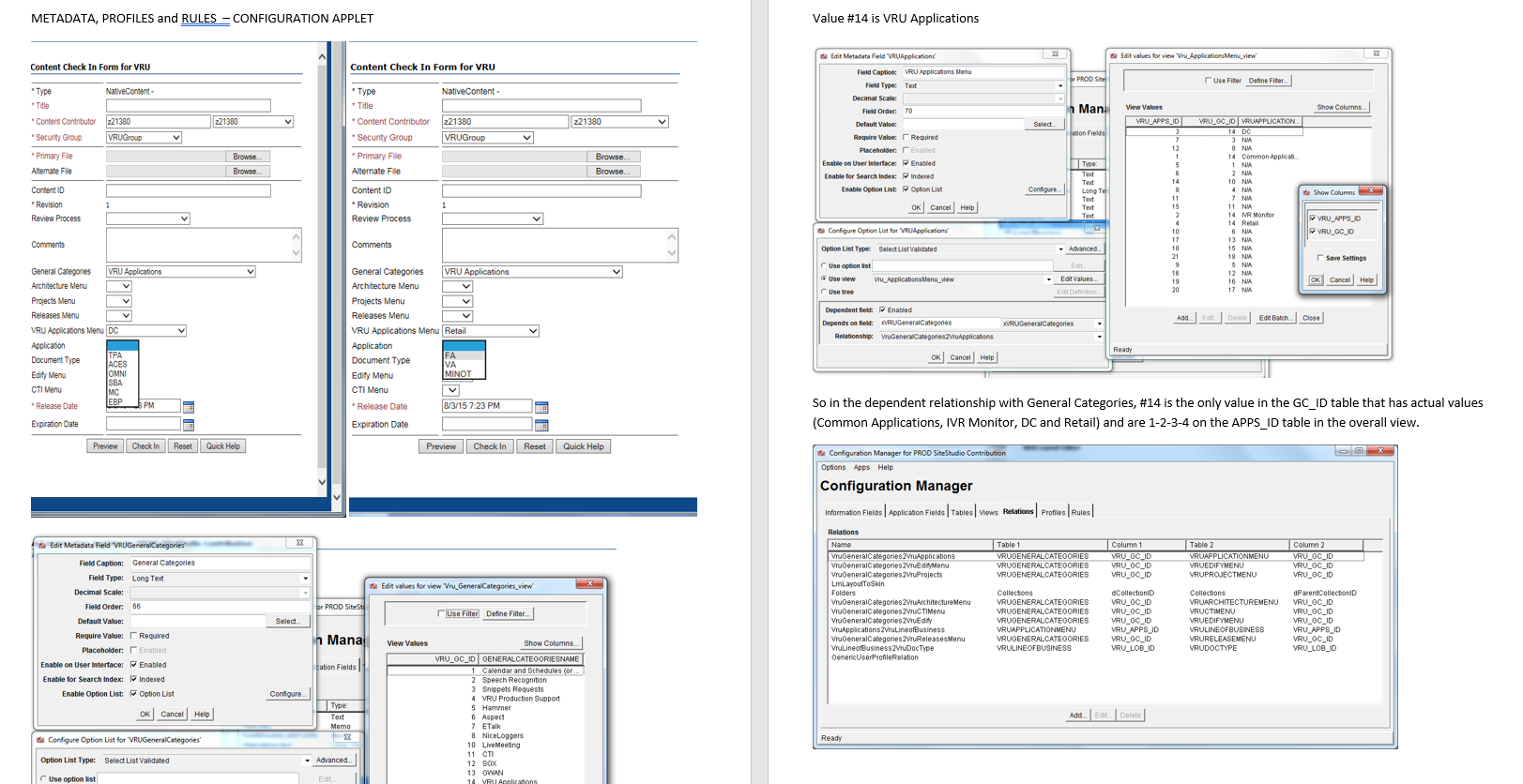The width and height of the screenshot is (1523, 784).
Task: Select the Use tree radio for VRUApplications
Action: tap(824, 292)
